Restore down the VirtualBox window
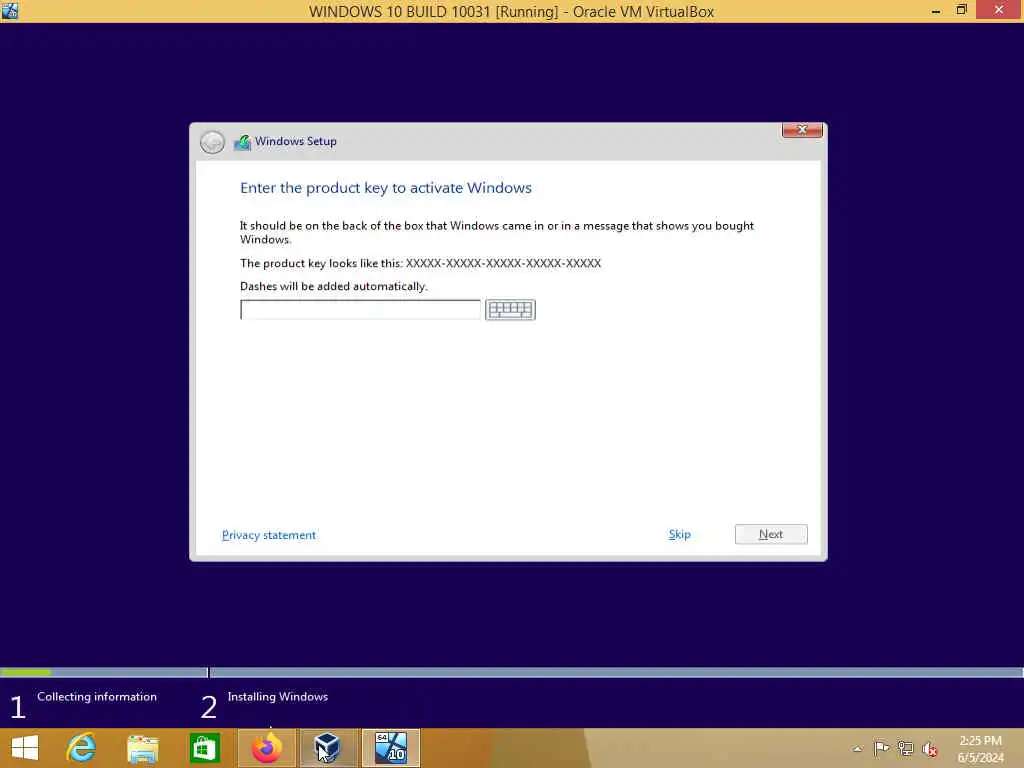Image resolution: width=1024 pixels, height=768 pixels. [x=961, y=10]
